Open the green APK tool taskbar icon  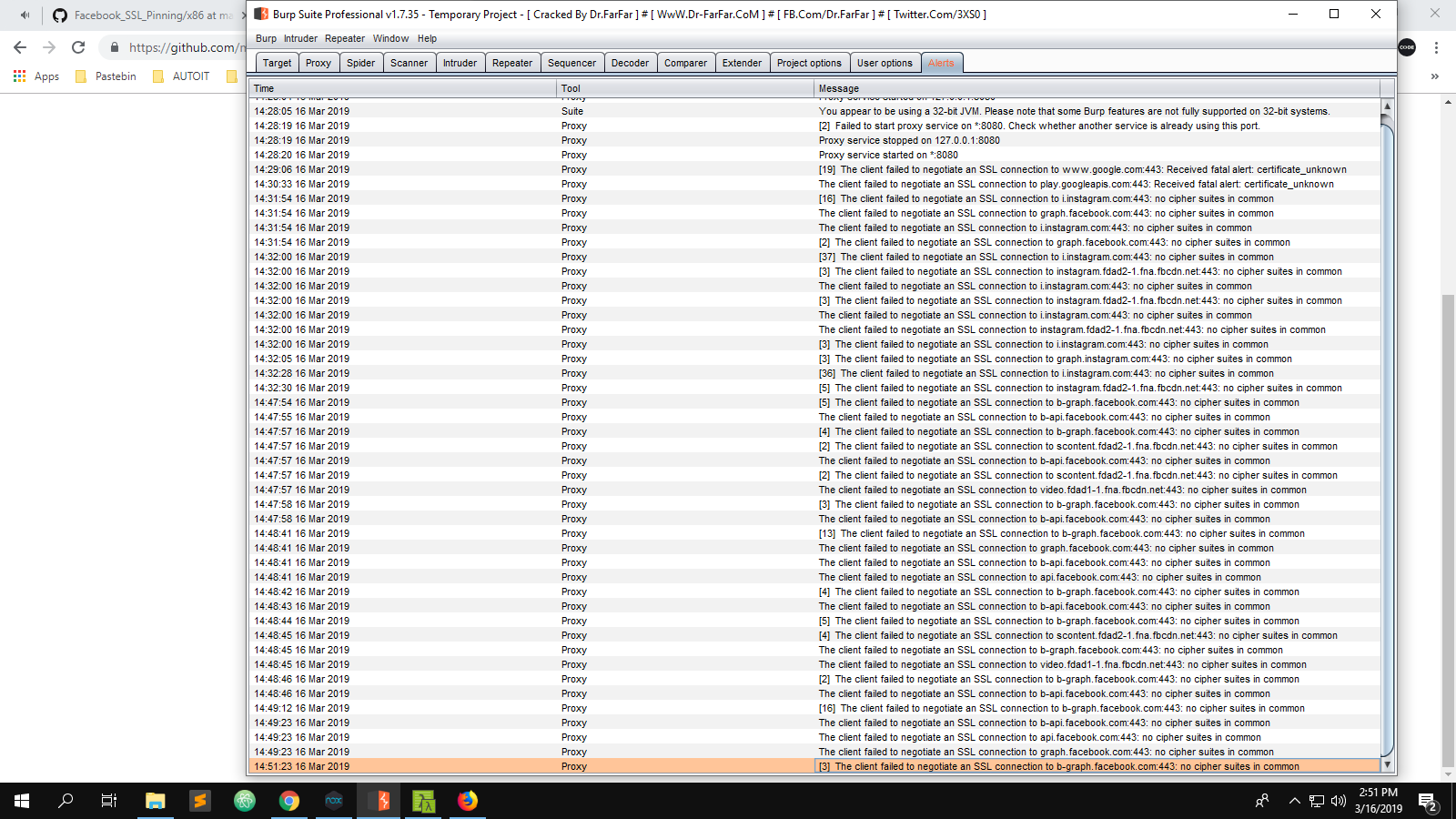(423, 801)
